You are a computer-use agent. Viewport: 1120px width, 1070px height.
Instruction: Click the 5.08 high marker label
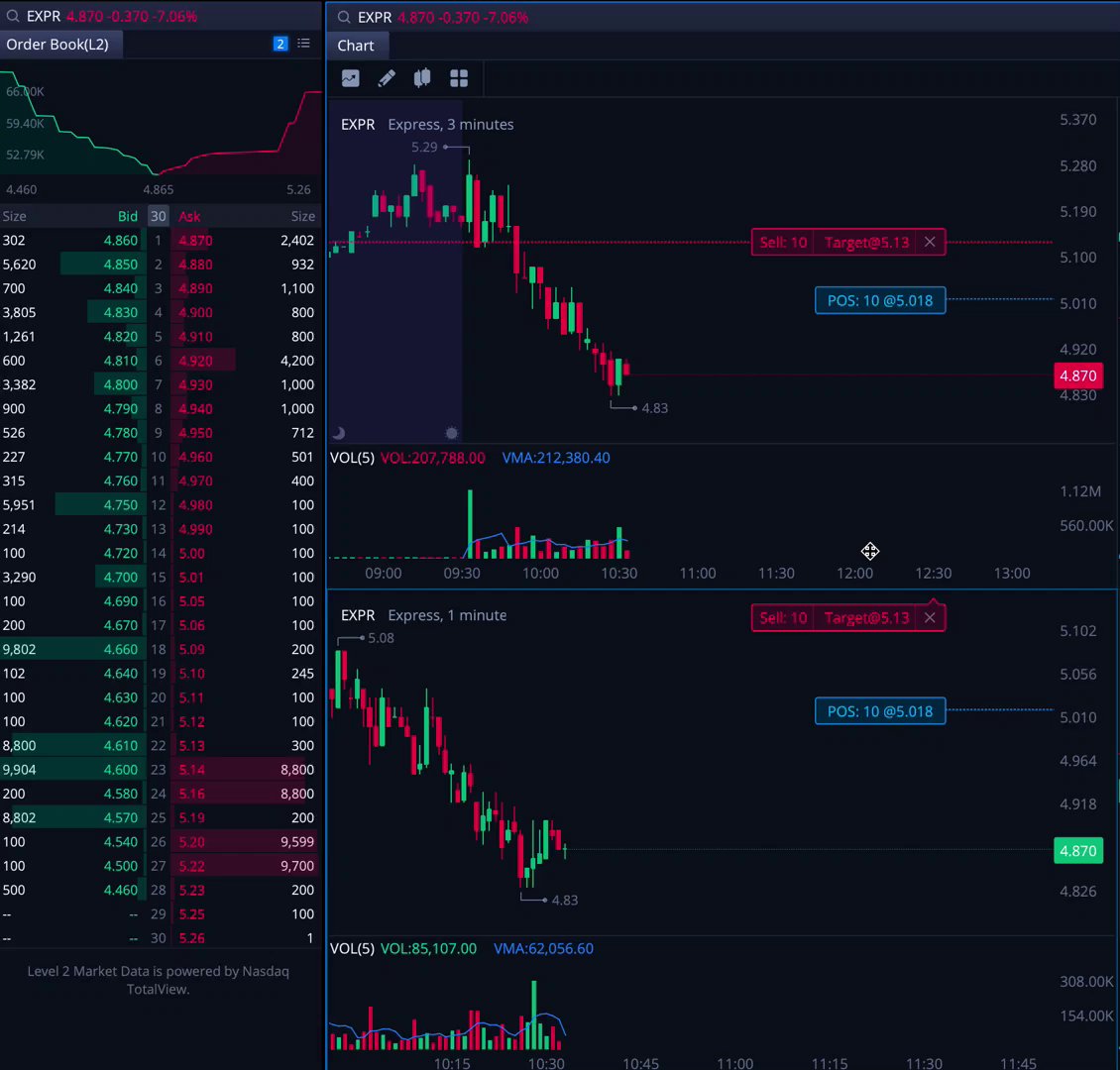click(x=381, y=638)
